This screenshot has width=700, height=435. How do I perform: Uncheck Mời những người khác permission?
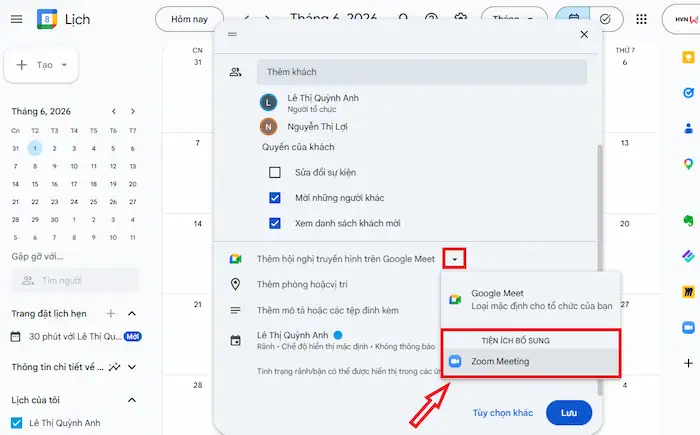pyautogui.click(x=275, y=198)
